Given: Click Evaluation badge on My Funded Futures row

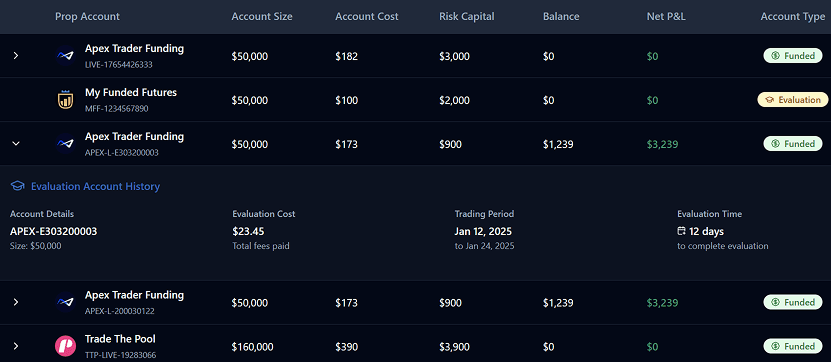Looking at the screenshot, I should click(x=792, y=100).
